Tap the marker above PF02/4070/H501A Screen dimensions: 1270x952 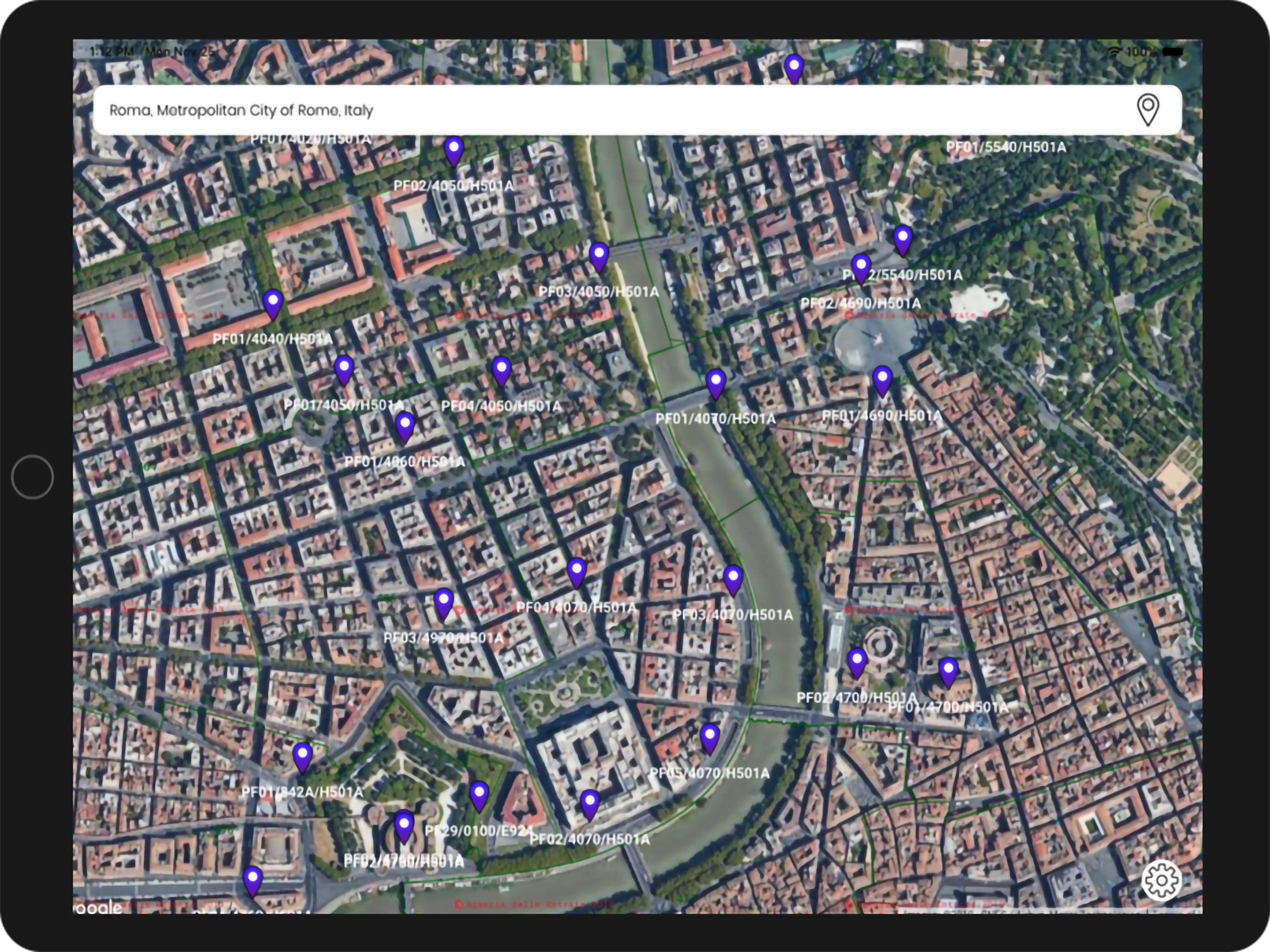coord(589,803)
